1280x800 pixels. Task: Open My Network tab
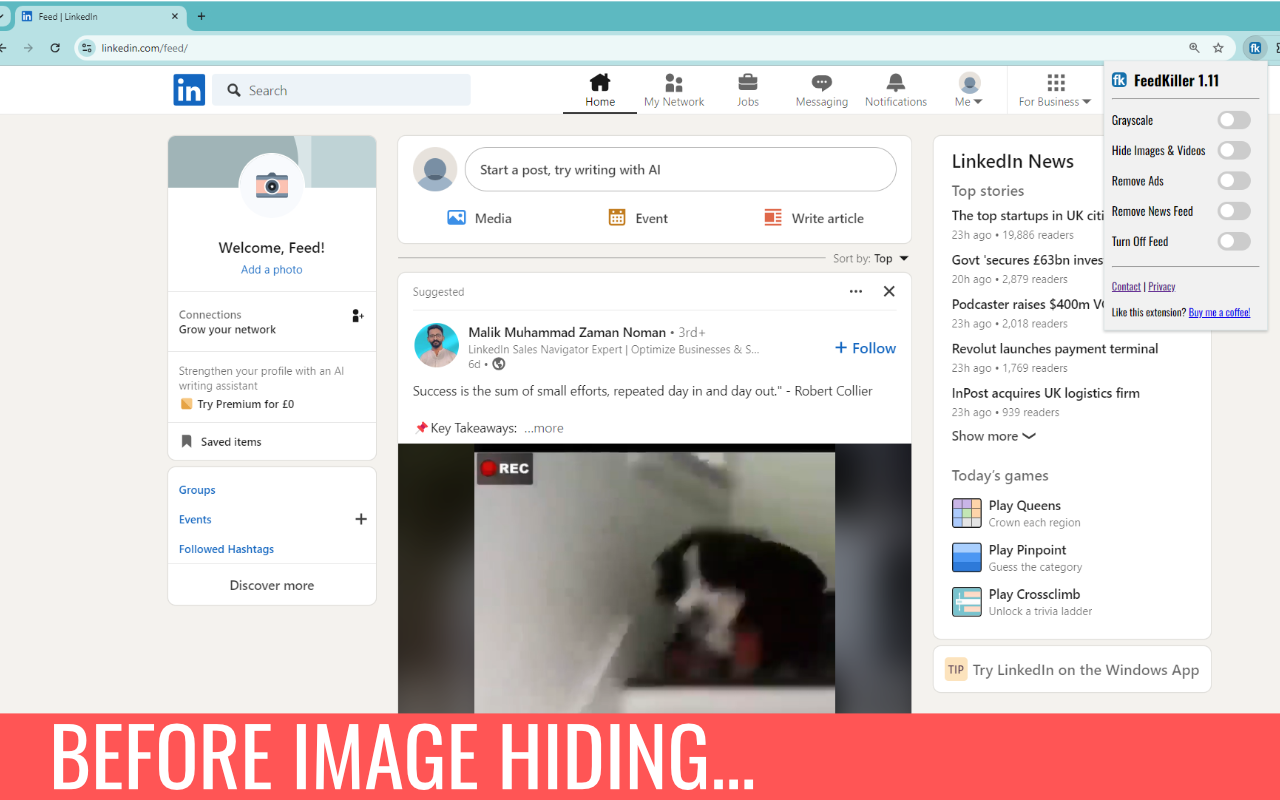pos(674,90)
